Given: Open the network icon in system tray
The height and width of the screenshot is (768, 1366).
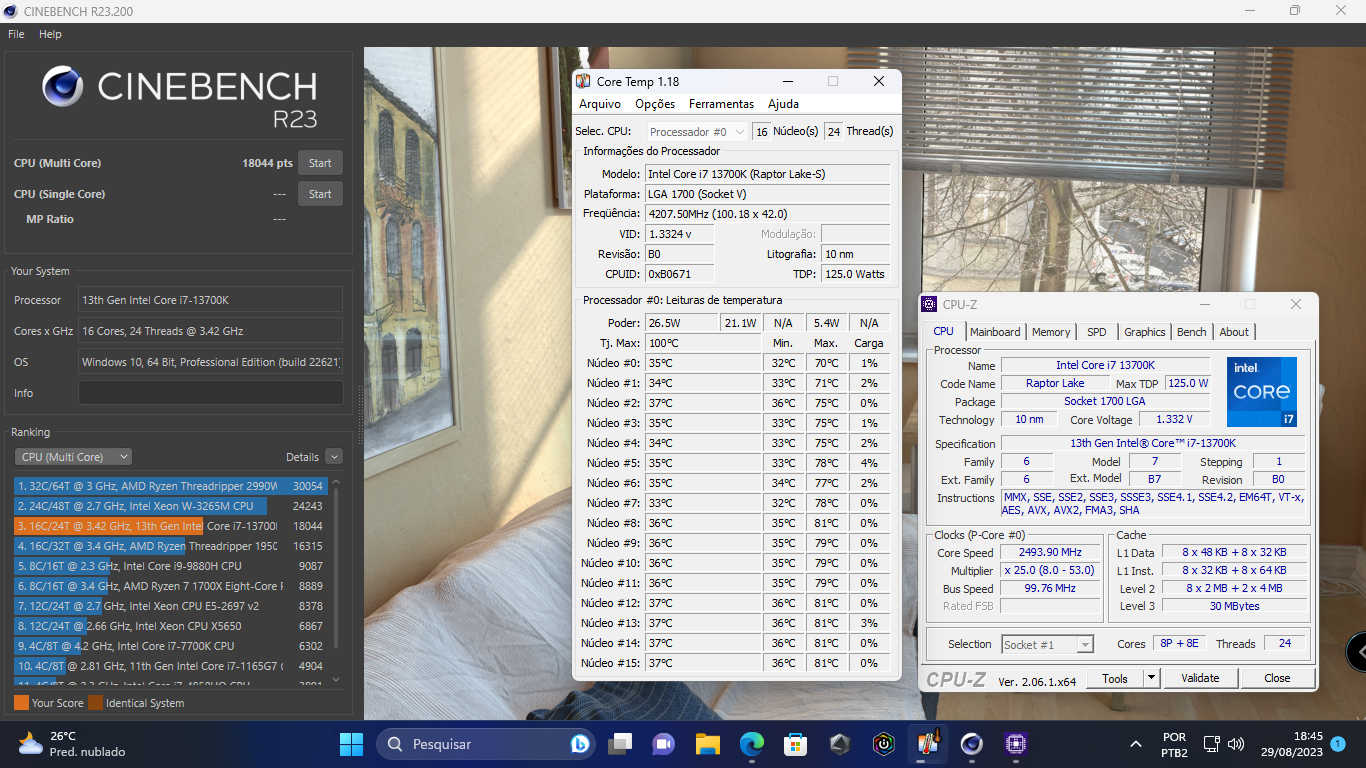Looking at the screenshot, I should [1212, 744].
